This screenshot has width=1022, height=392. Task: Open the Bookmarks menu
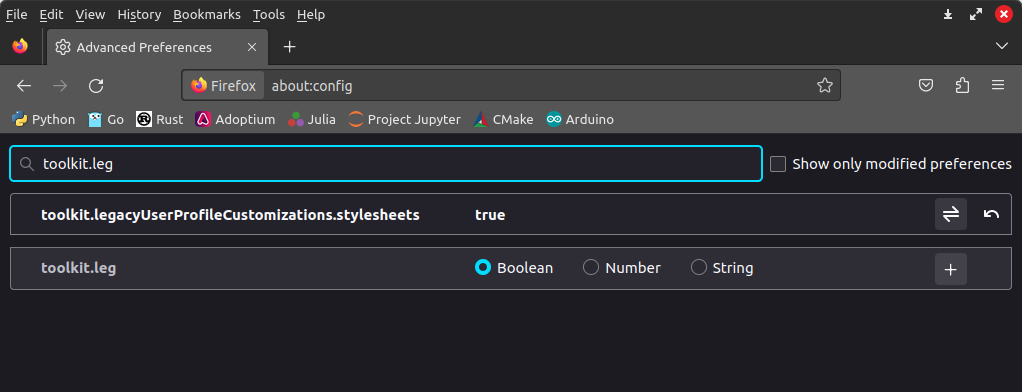coord(207,14)
